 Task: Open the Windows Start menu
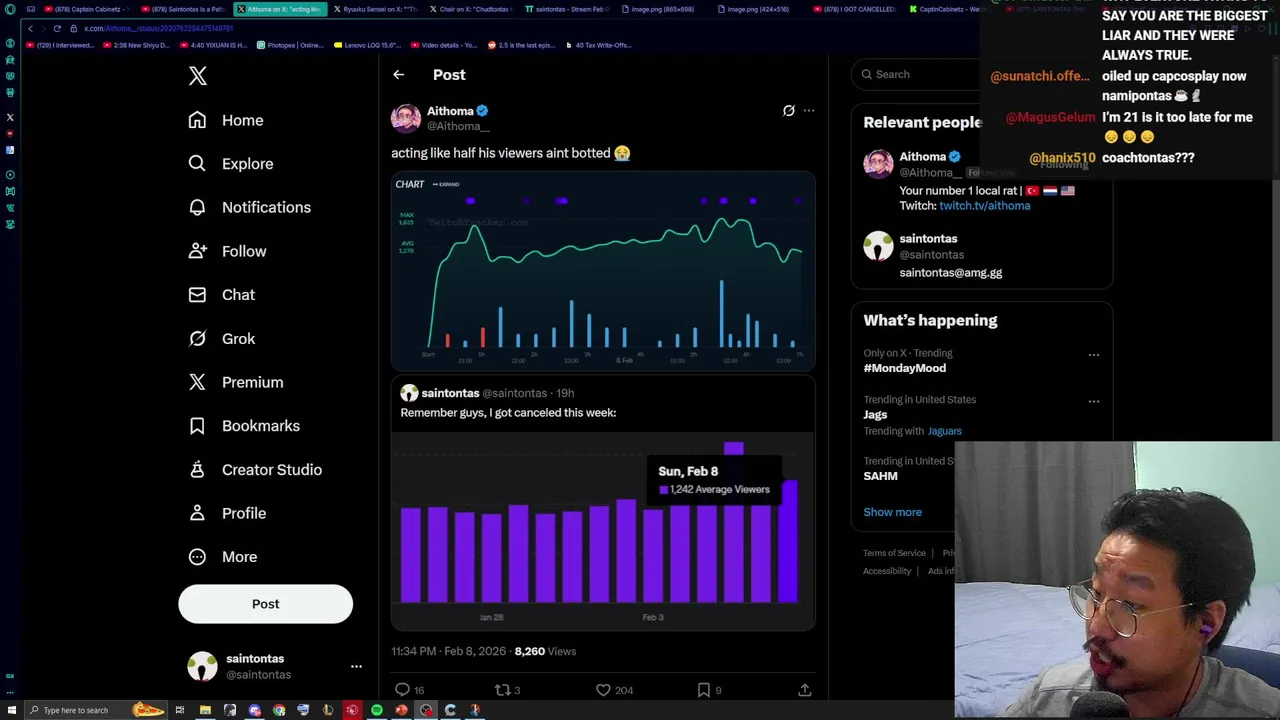(x=10, y=710)
